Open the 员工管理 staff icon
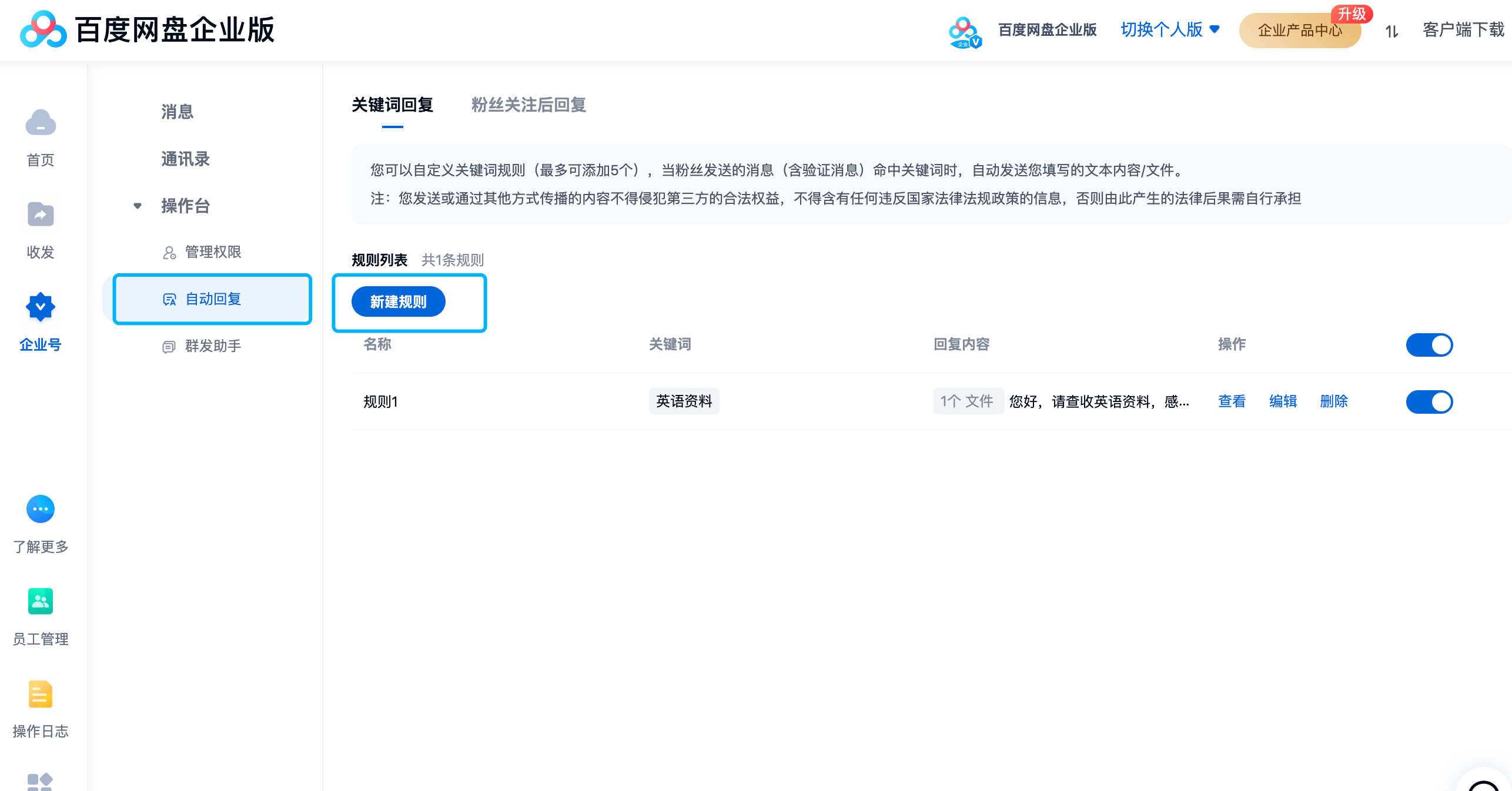This screenshot has height=791, width=1512. click(x=41, y=601)
